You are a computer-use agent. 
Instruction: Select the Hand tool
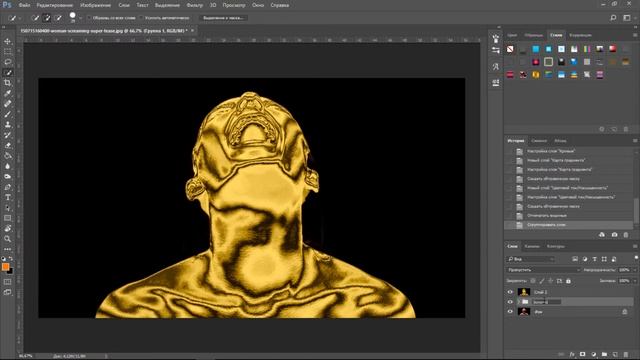8,229
